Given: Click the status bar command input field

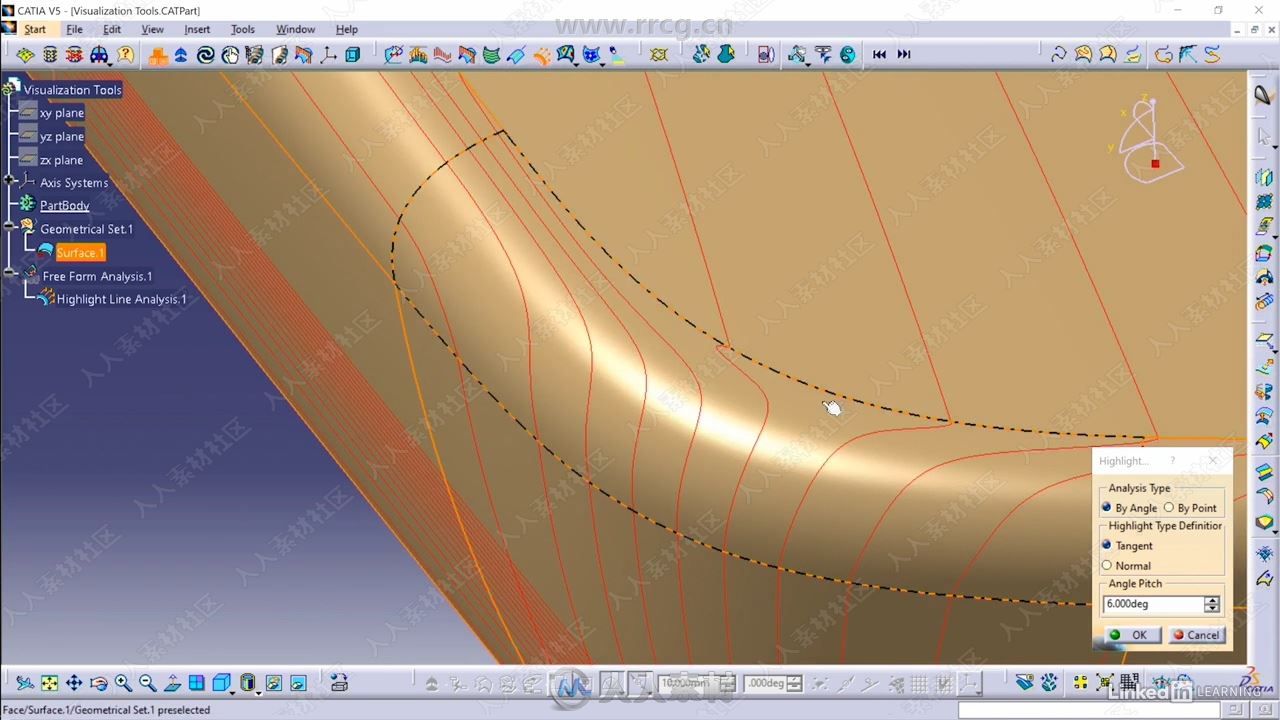Looking at the screenshot, I should [1089, 710].
